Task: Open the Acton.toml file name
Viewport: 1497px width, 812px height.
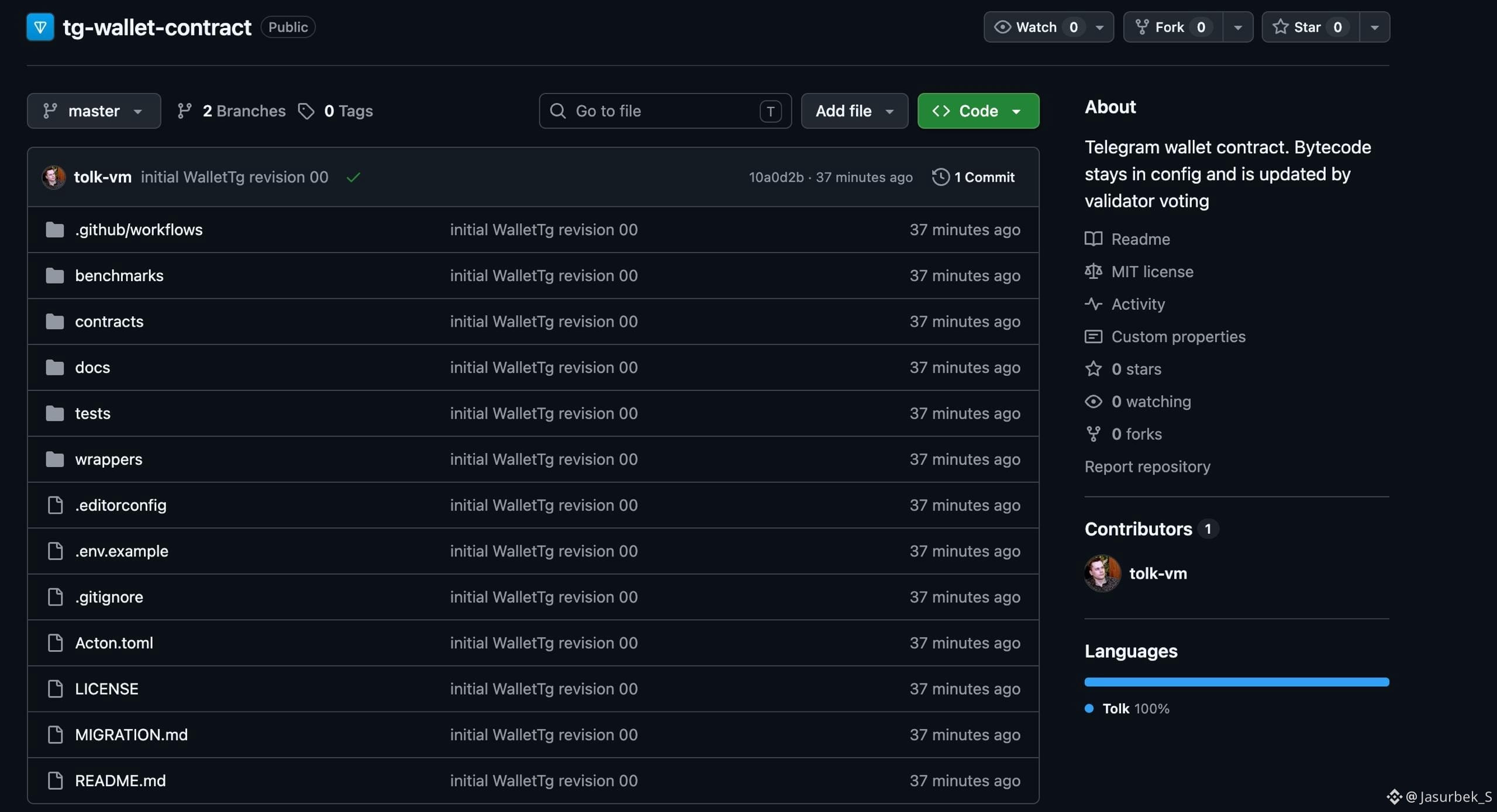Action: pyautogui.click(x=114, y=643)
